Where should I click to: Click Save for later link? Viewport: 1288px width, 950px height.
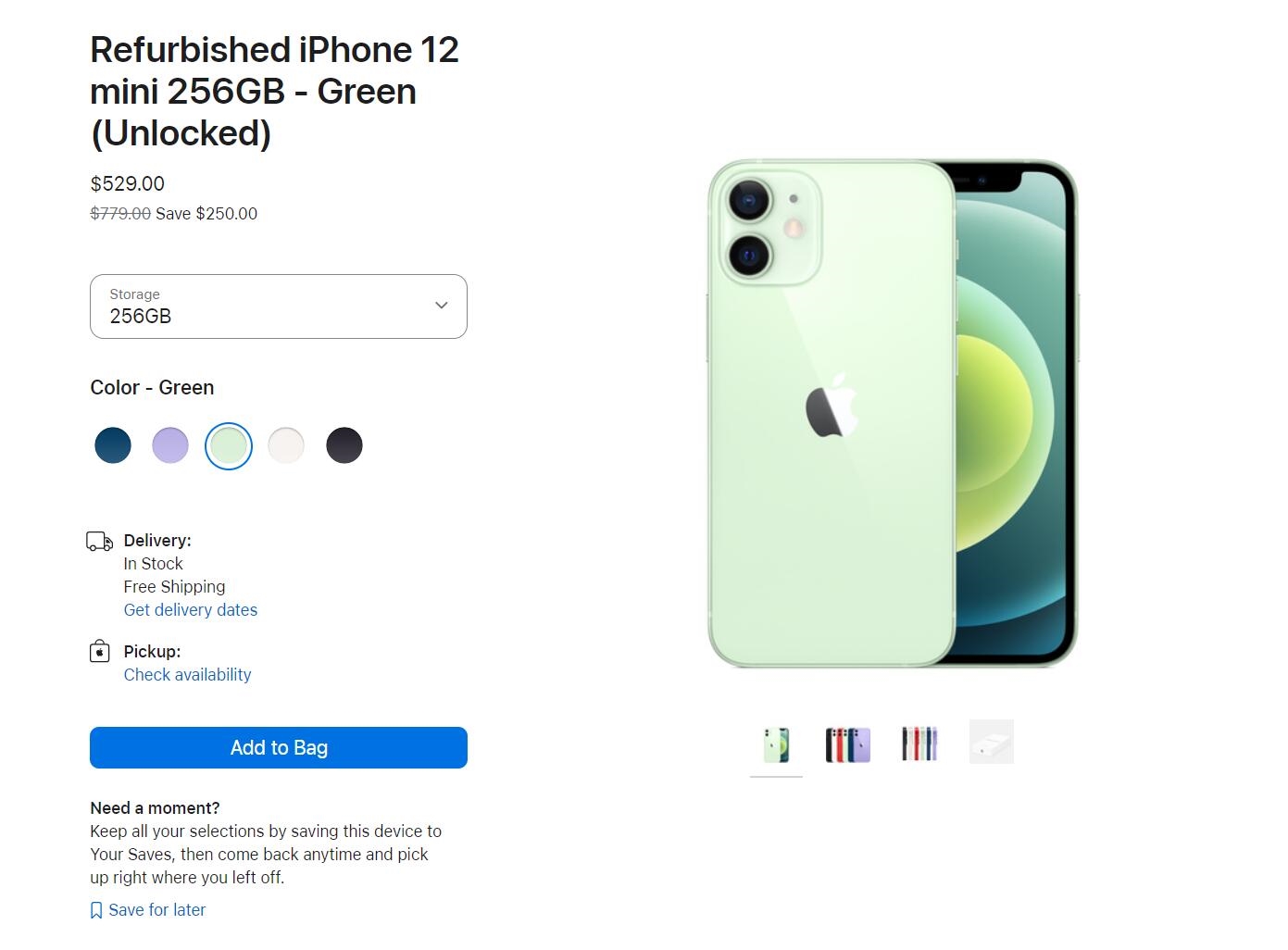156,910
